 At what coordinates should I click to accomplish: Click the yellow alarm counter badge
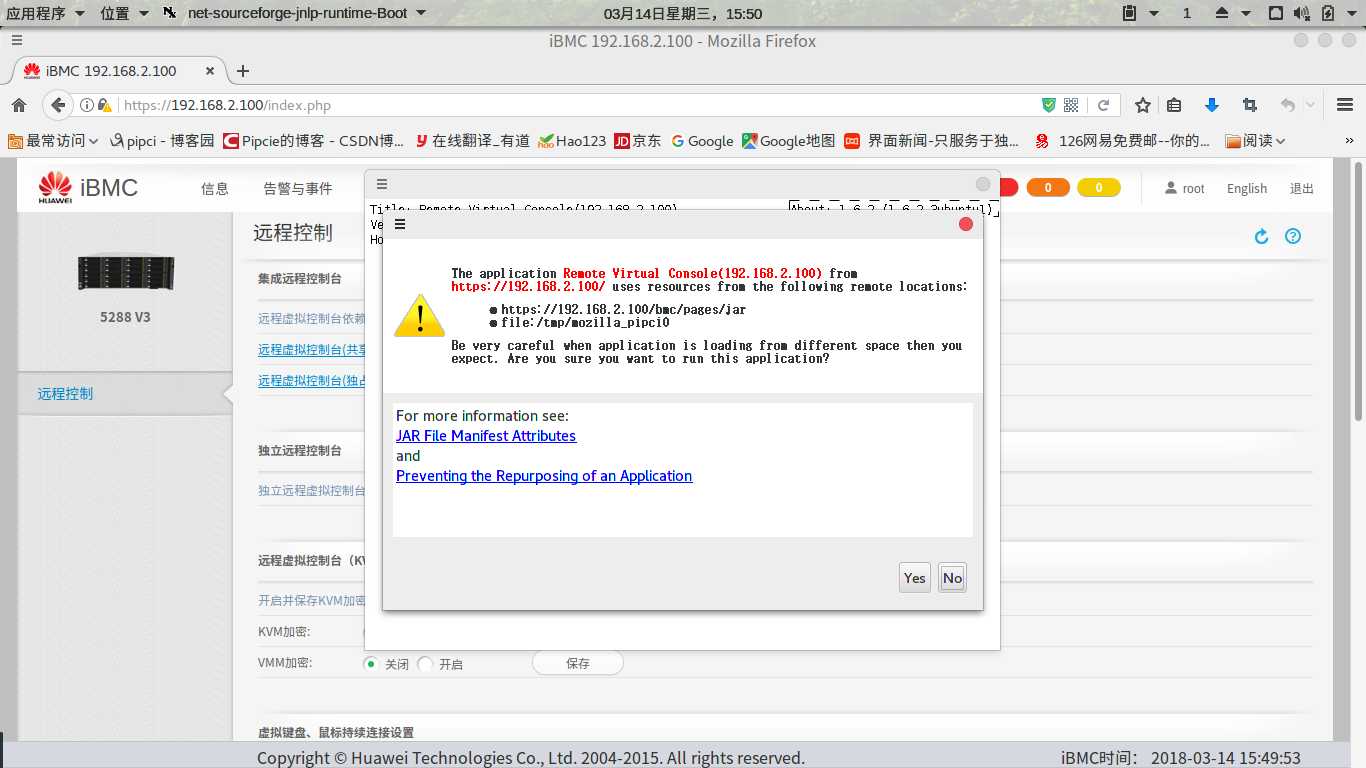pyautogui.click(x=1099, y=187)
